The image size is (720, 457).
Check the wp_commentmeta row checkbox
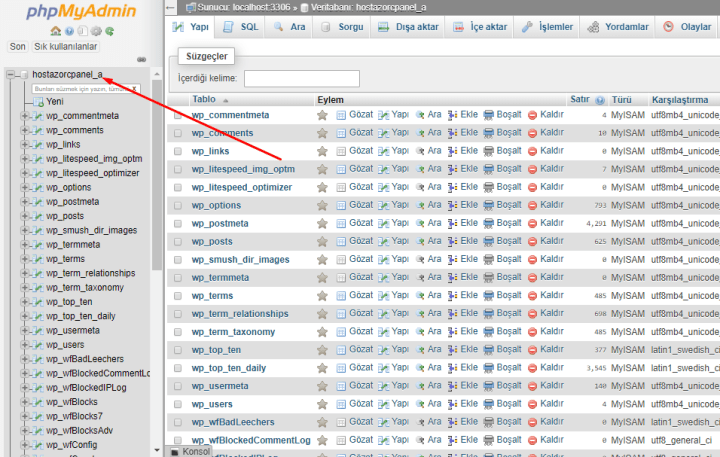(x=178, y=115)
